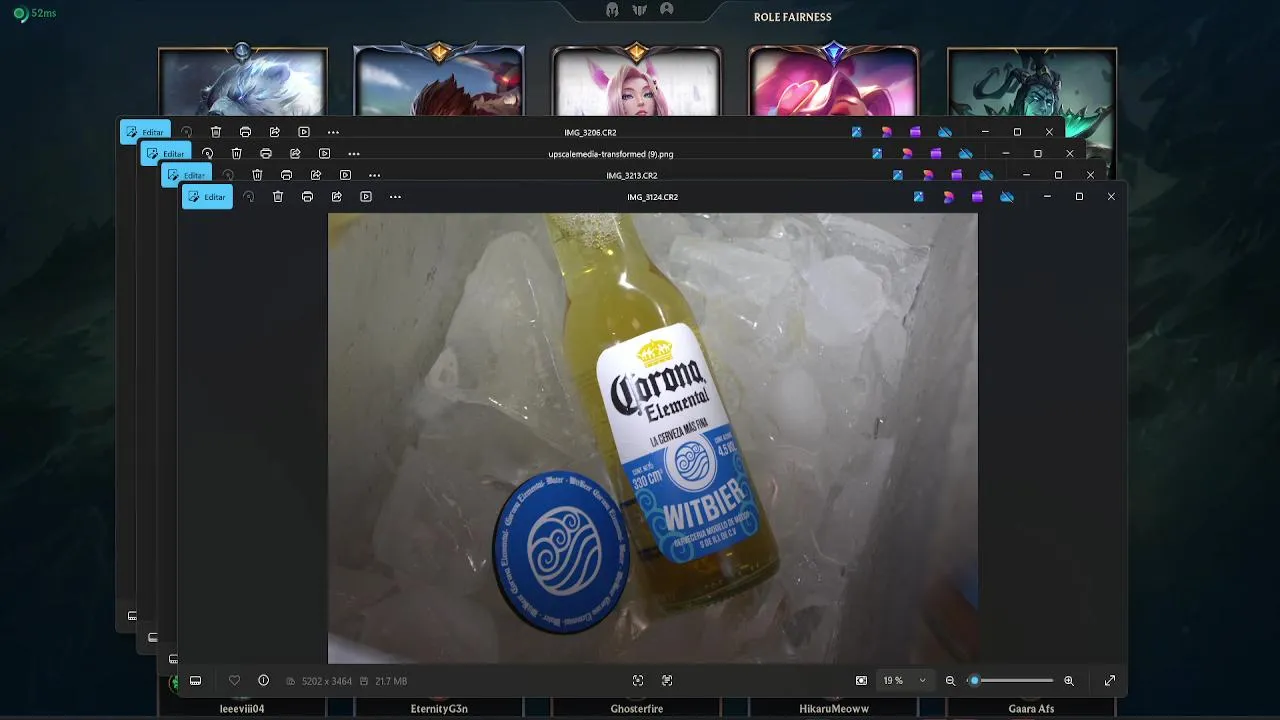
Task: Select the helmet role icon at the top of the game
Action: pyautogui.click(x=612, y=10)
